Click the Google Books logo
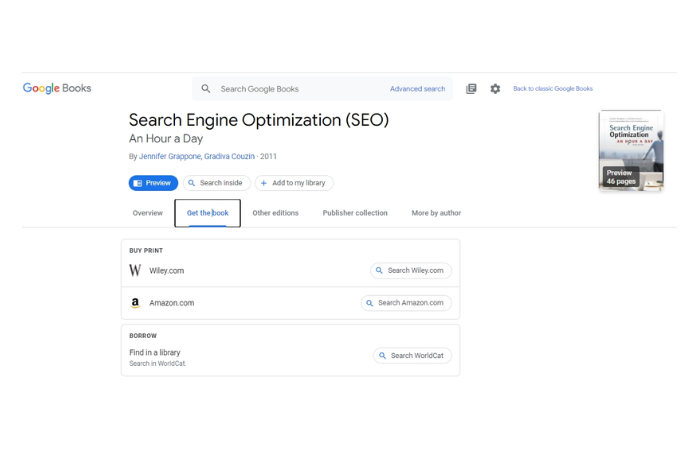This screenshot has height=450, width=700. pos(57,88)
